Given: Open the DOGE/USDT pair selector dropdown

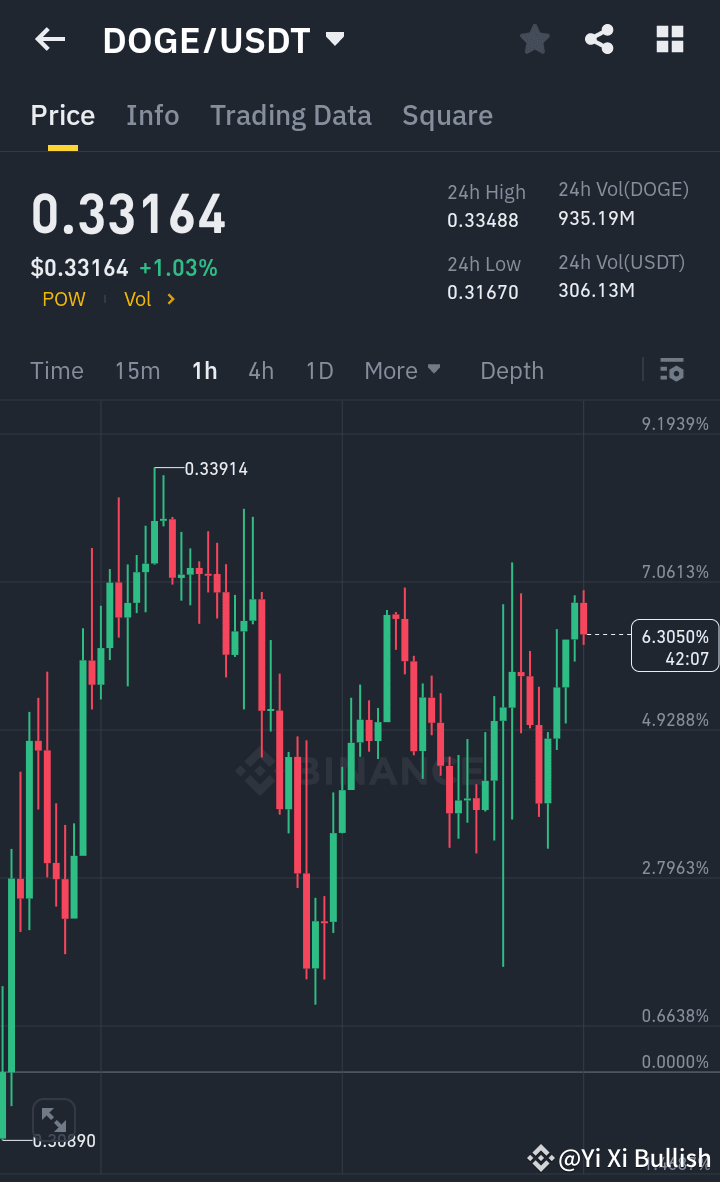Looking at the screenshot, I should tap(222, 40).
